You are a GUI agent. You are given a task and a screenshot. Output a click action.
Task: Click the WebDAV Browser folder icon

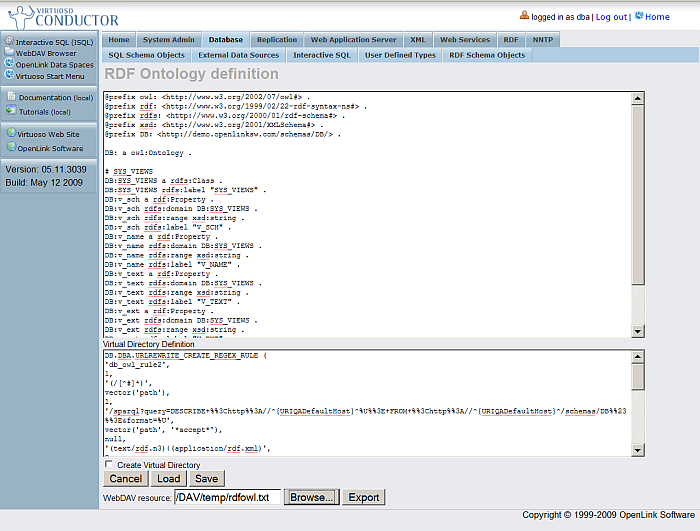tap(9, 52)
